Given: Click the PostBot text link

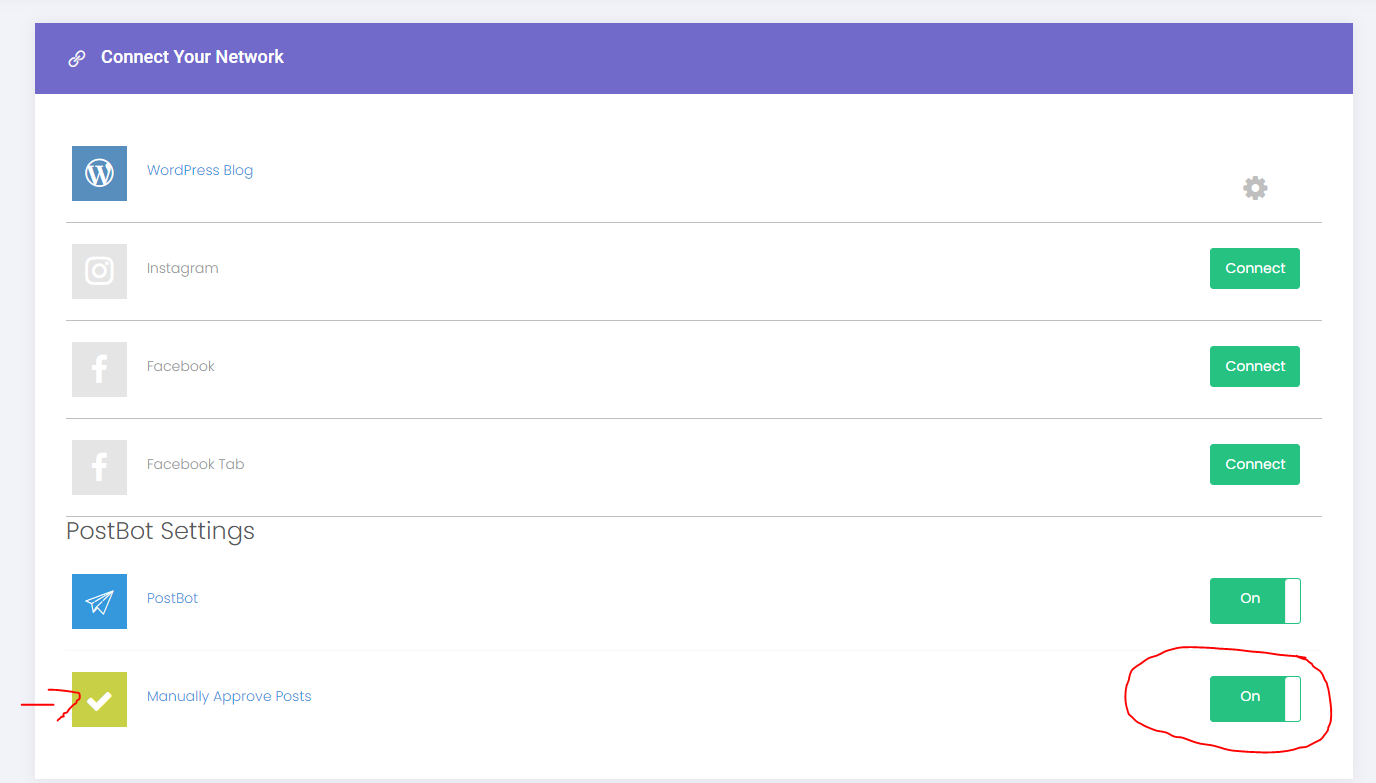Looking at the screenshot, I should pyautogui.click(x=172, y=598).
